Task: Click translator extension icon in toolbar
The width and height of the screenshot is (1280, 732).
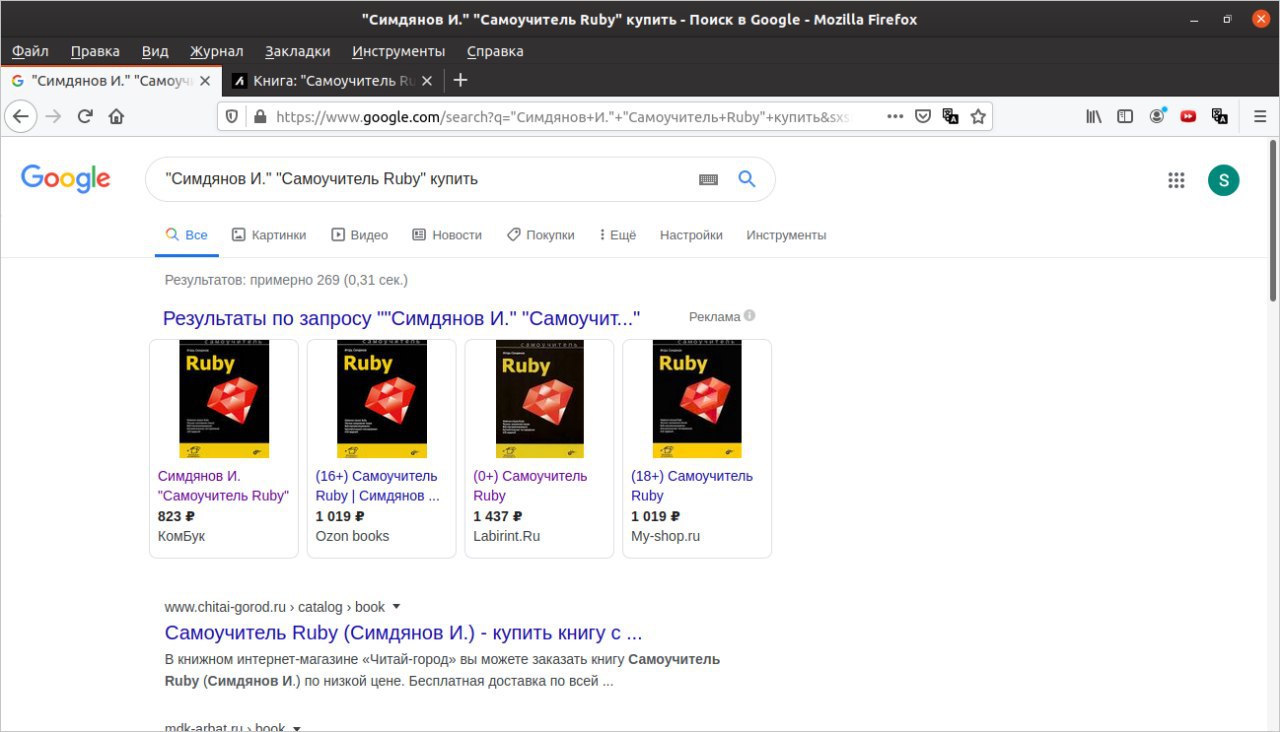Action: [x=1219, y=116]
